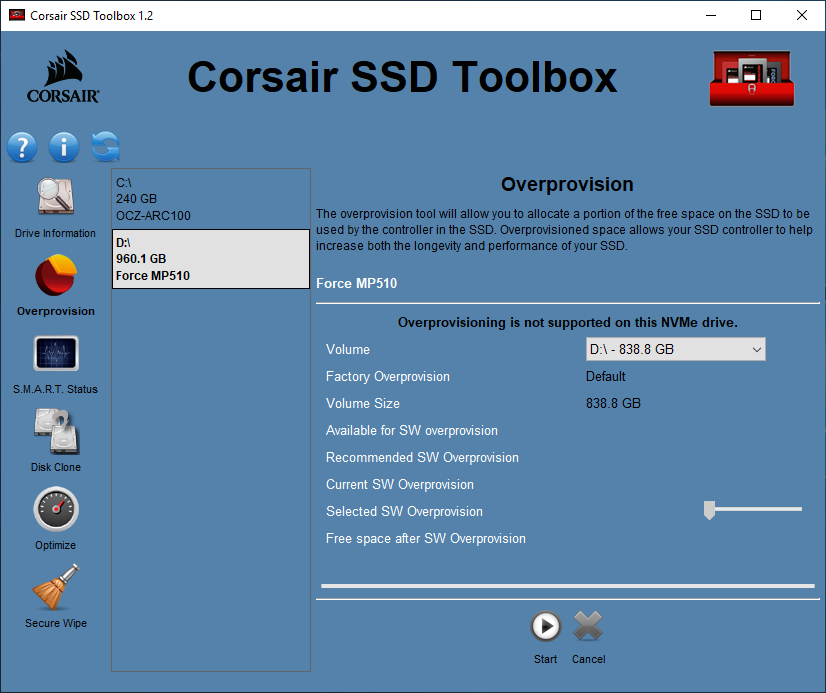826x693 pixels.
Task: Select the Force MP510 drive
Action: click(210, 259)
